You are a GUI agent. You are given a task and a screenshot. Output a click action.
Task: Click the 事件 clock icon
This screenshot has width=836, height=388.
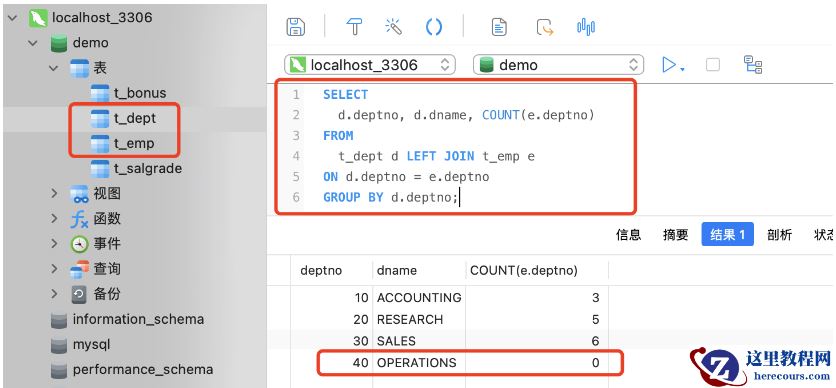point(79,244)
